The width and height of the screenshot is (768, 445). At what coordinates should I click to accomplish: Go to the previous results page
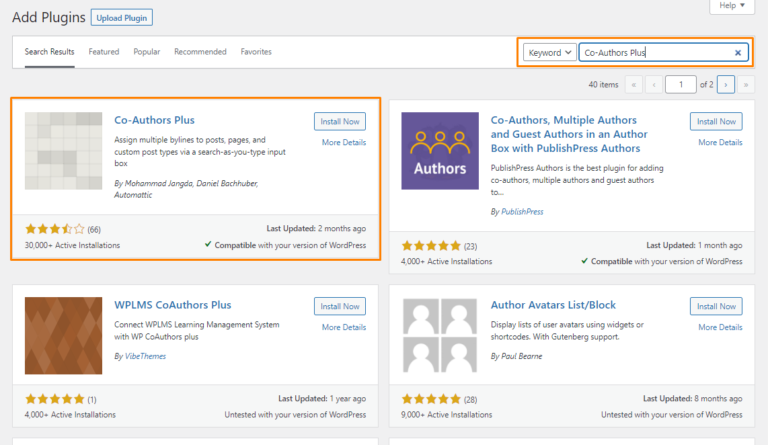click(654, 85)
